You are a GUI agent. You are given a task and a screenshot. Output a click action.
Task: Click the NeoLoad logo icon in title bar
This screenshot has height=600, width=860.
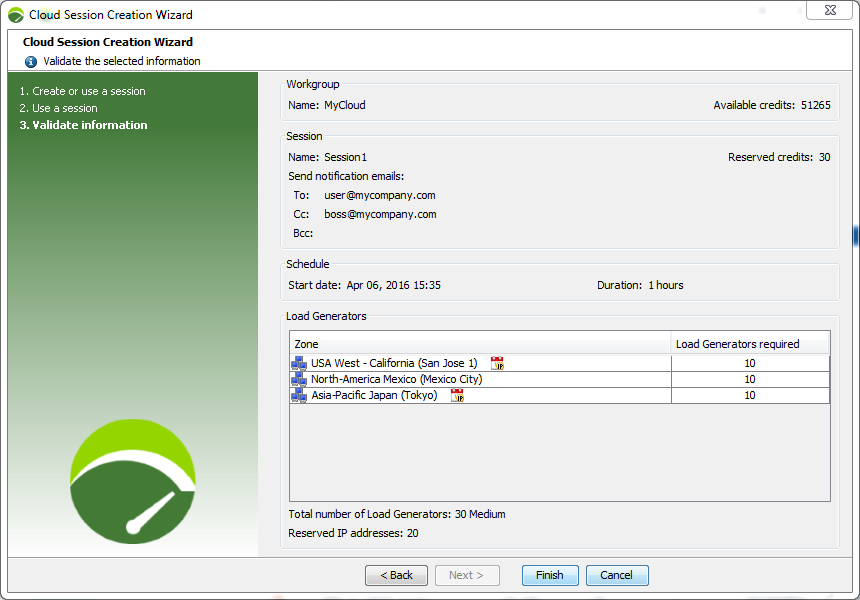pos(15,15)
